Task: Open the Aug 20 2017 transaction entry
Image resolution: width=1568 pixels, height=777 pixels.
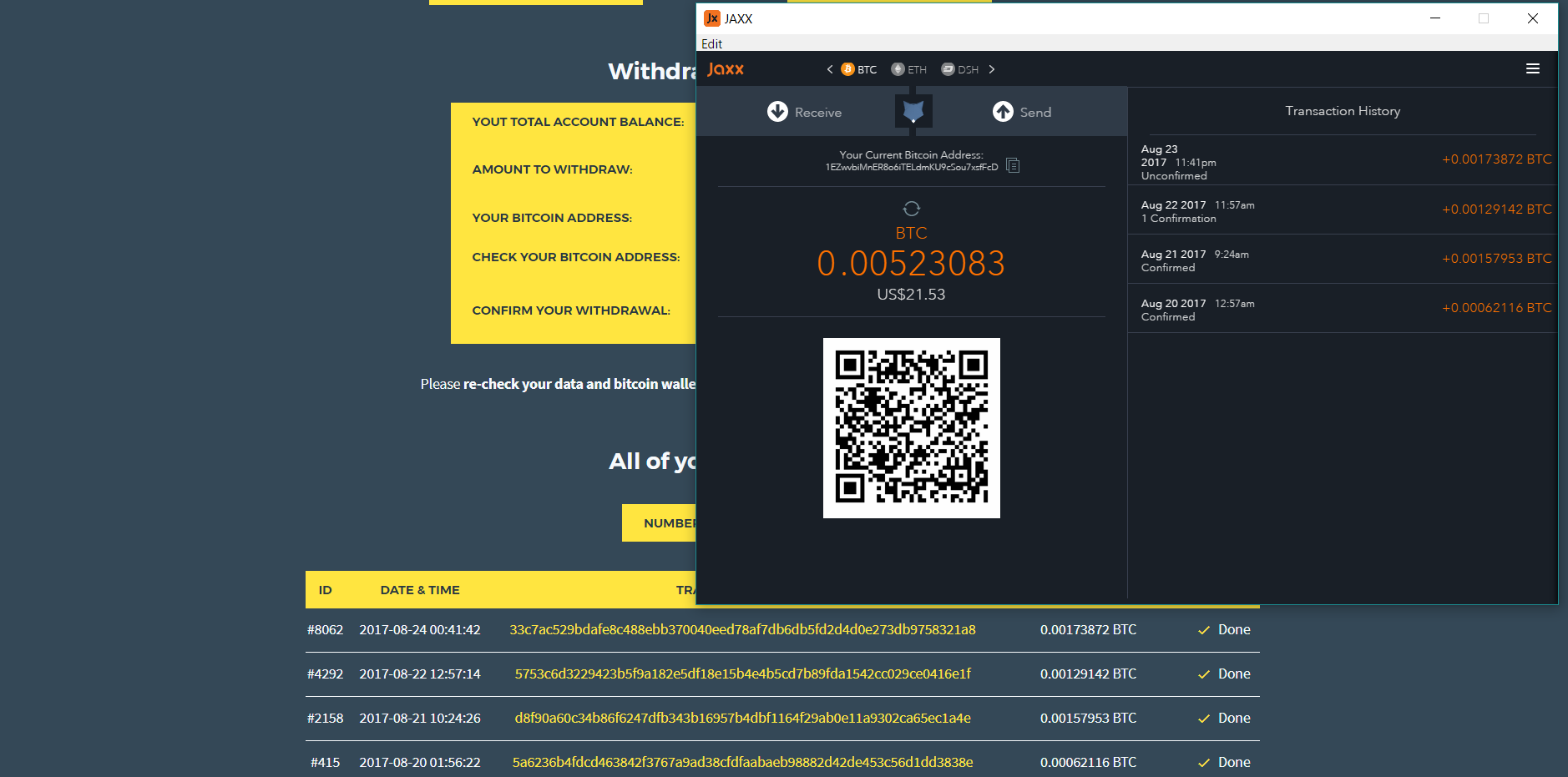Action: pyautogui.click(x=1343, y=309)
